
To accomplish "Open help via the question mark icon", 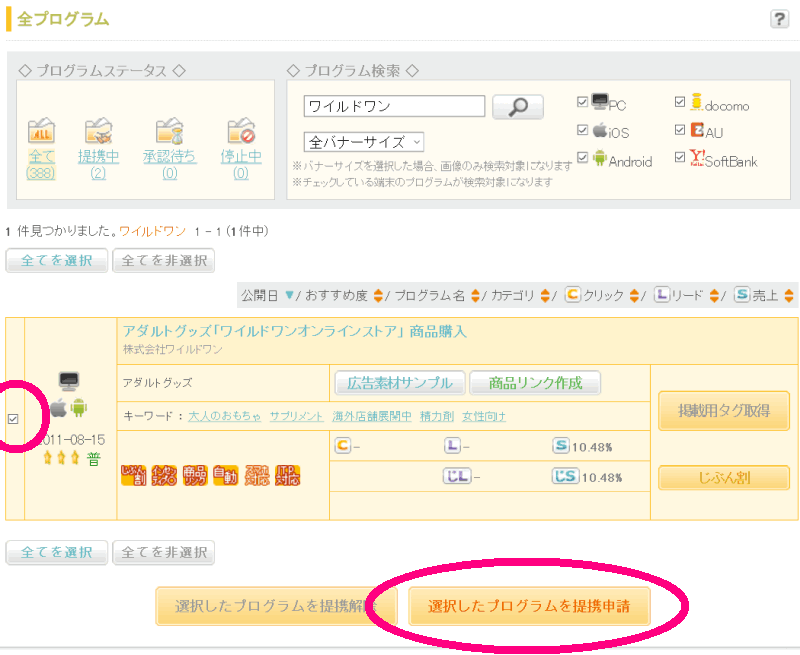I will pyautogui.click(x=779, y=19).
